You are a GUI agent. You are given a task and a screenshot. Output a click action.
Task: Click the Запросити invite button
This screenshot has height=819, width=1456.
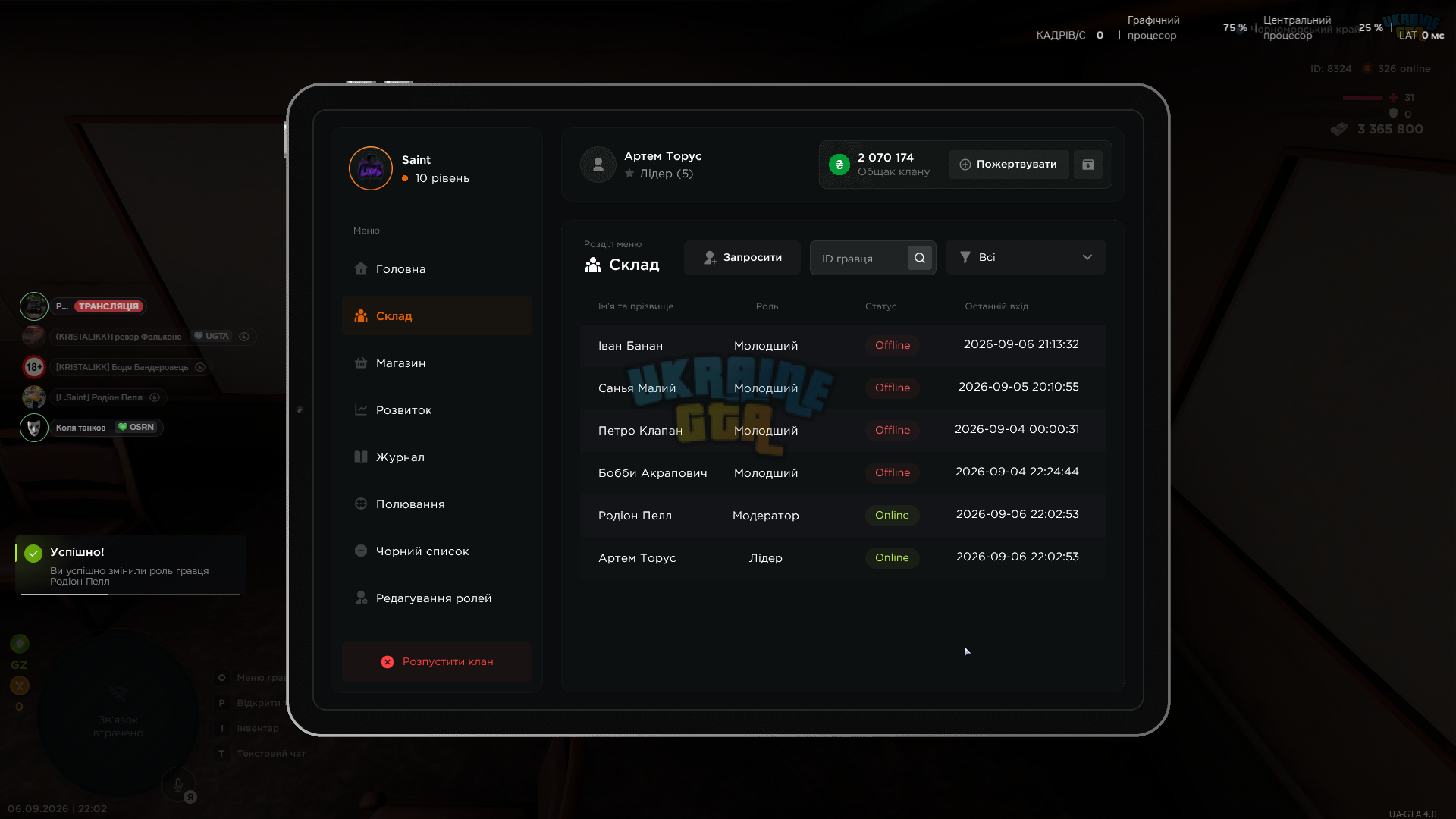(x=742, y=258)
